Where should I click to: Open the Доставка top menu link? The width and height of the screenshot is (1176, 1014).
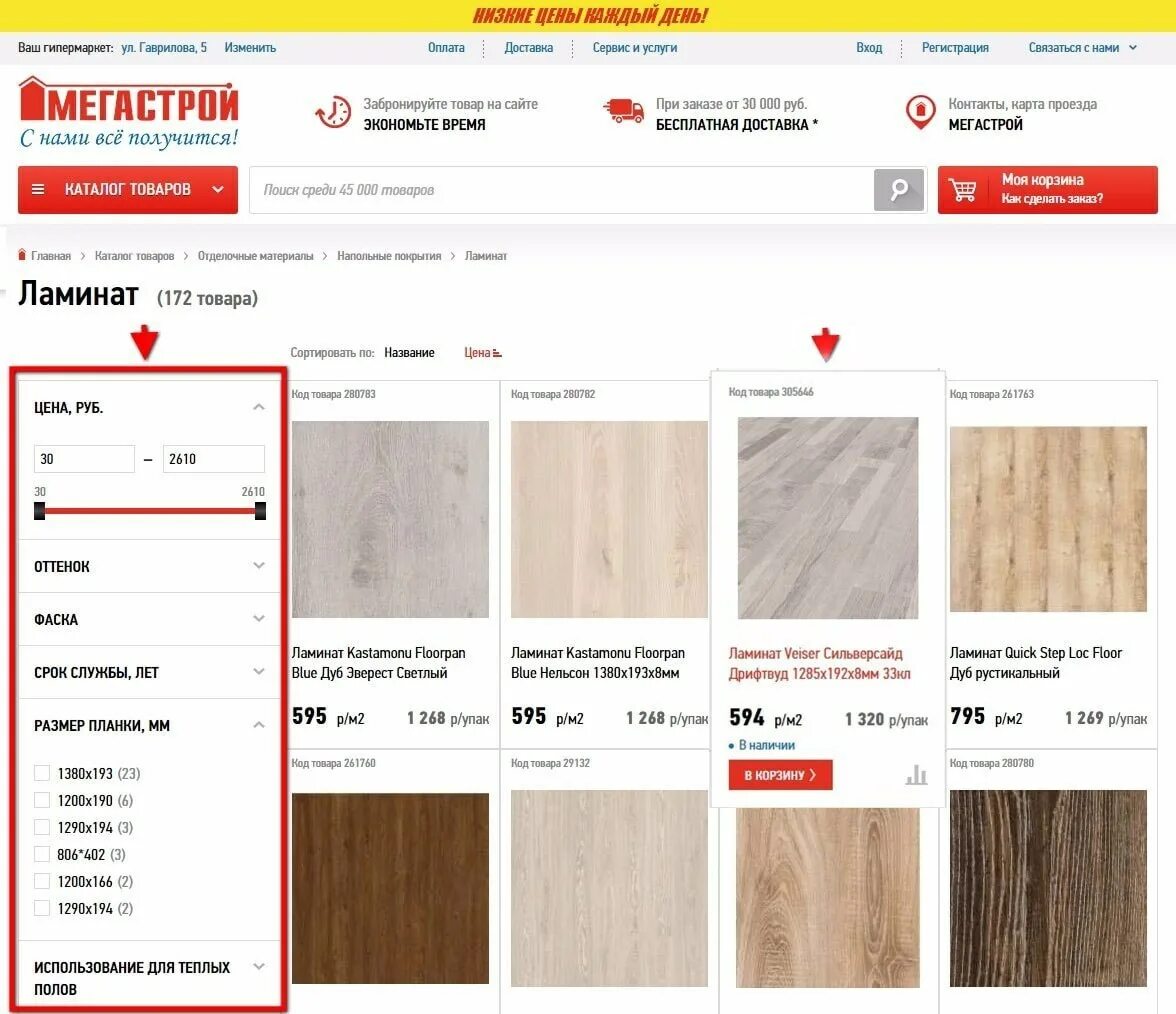pyautogui.click(x=529, y=47)
